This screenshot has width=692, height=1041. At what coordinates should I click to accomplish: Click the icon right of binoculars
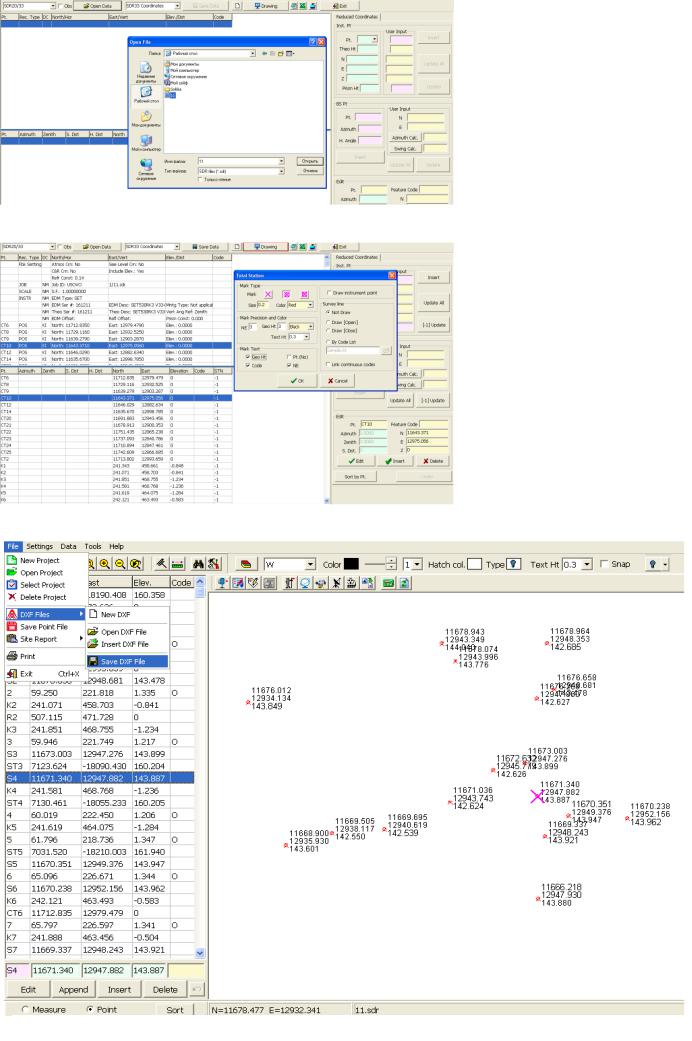(213, 564)
